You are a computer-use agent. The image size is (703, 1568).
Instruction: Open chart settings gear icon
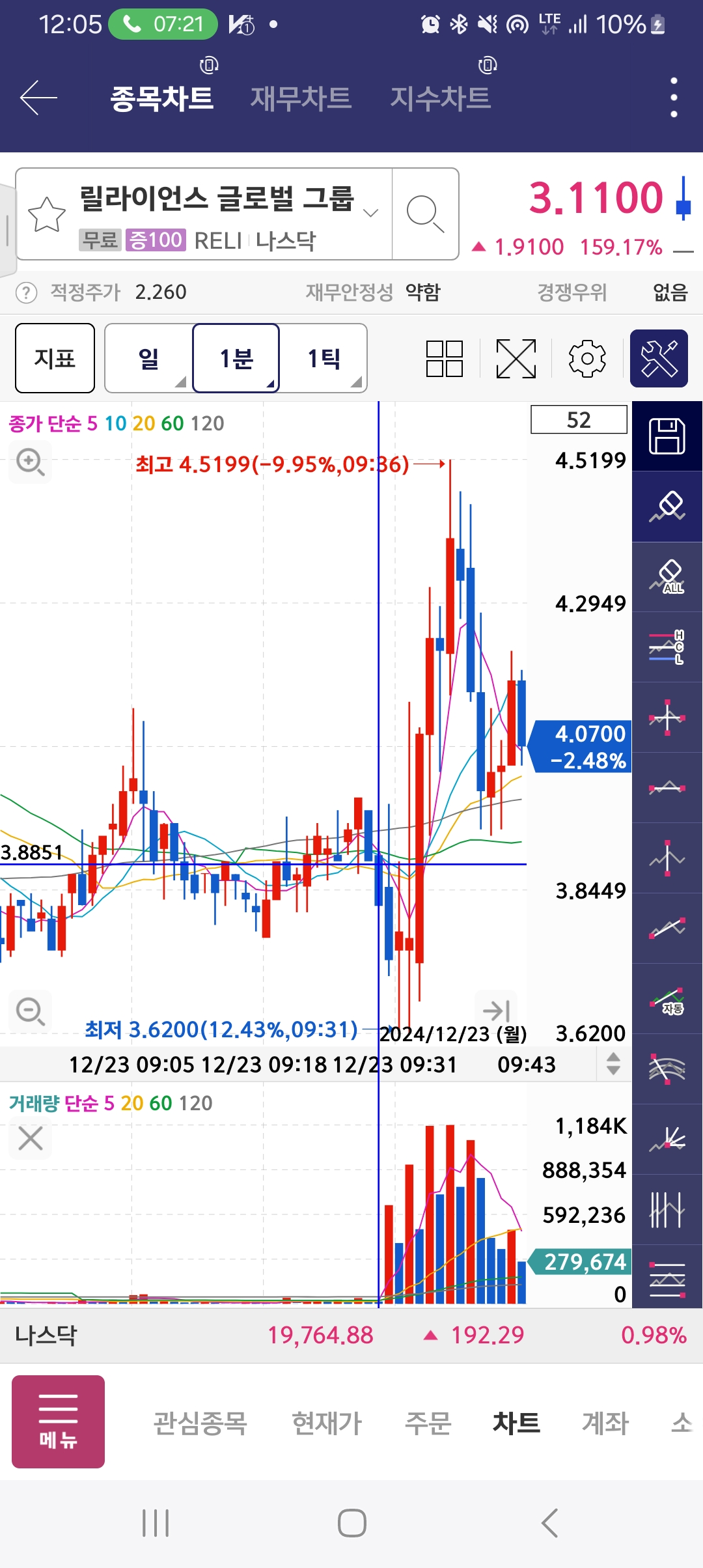click(x=587, y=358)
